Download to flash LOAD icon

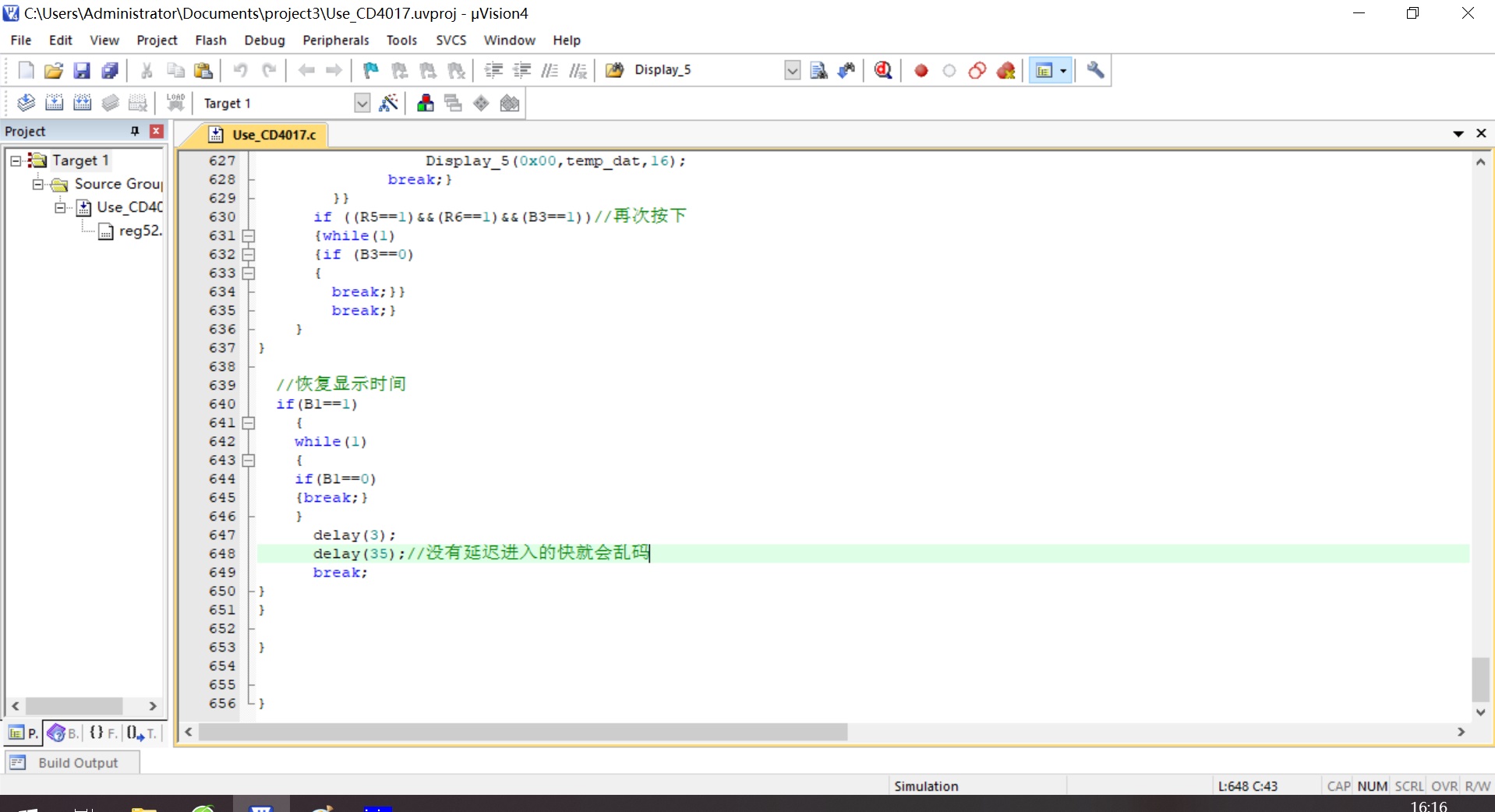coord(175,103)
